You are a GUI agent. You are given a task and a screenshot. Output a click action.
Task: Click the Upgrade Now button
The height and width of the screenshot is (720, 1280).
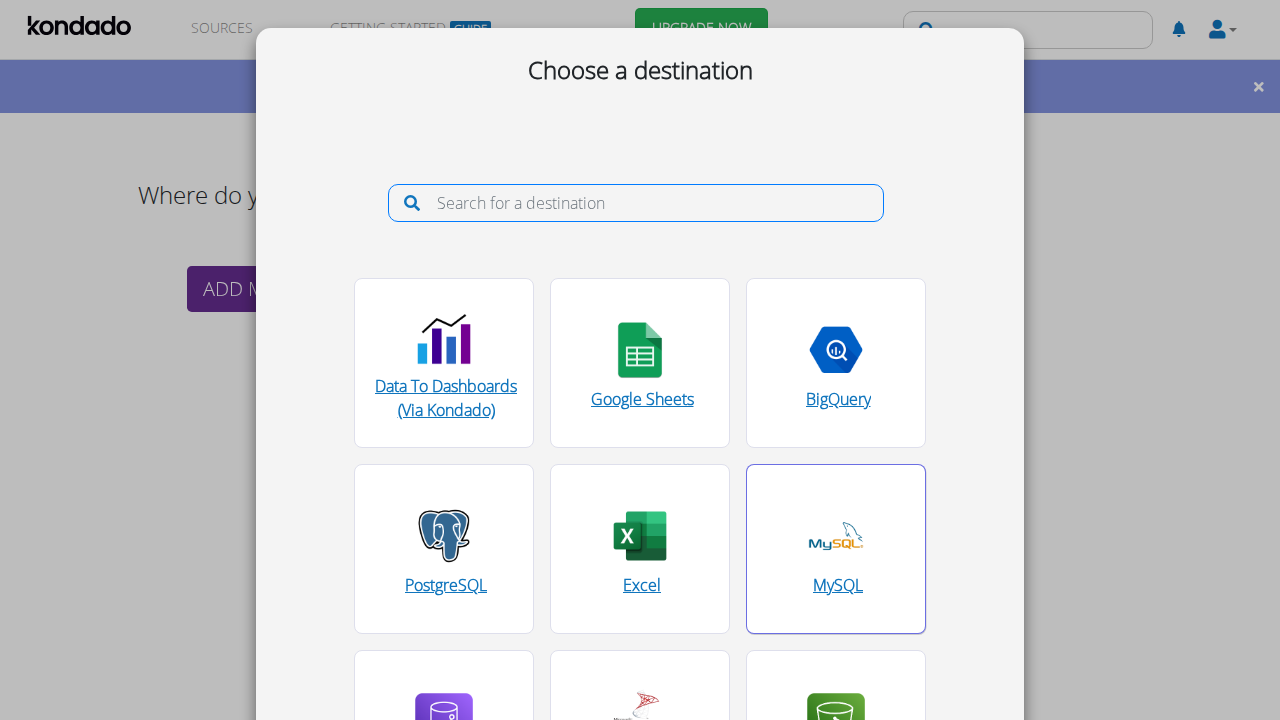pyautogui.click(x=701, y=27)
